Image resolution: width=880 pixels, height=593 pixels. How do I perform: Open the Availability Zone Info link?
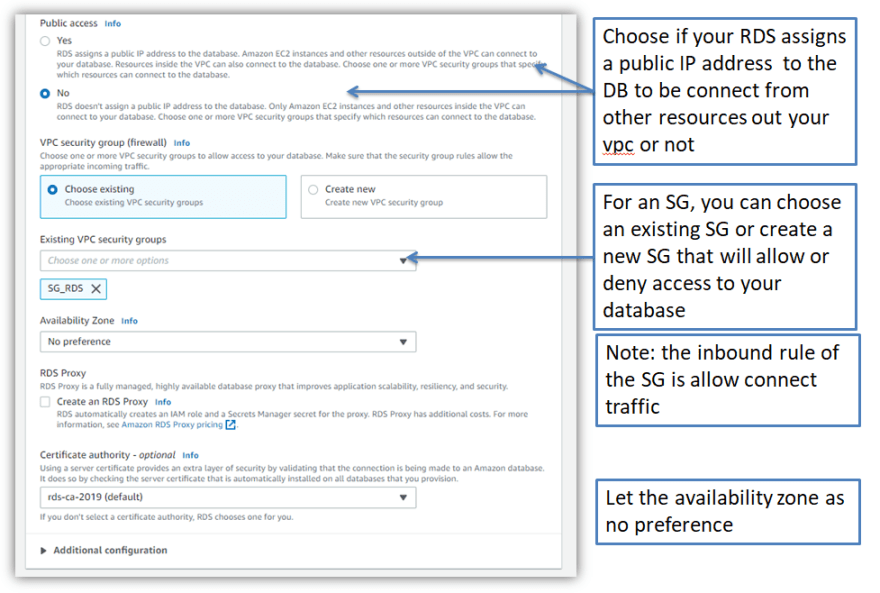pyautogui.click(x=129, y=321)
